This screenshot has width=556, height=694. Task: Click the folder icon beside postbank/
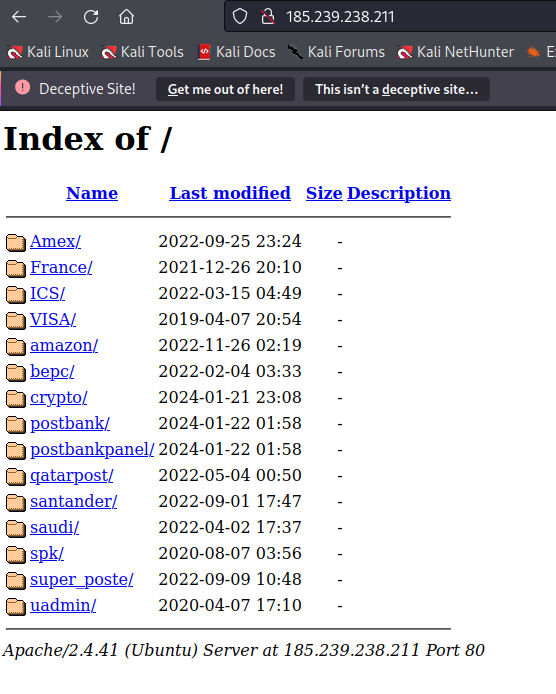pyautogui.click(x=16, y=424)
